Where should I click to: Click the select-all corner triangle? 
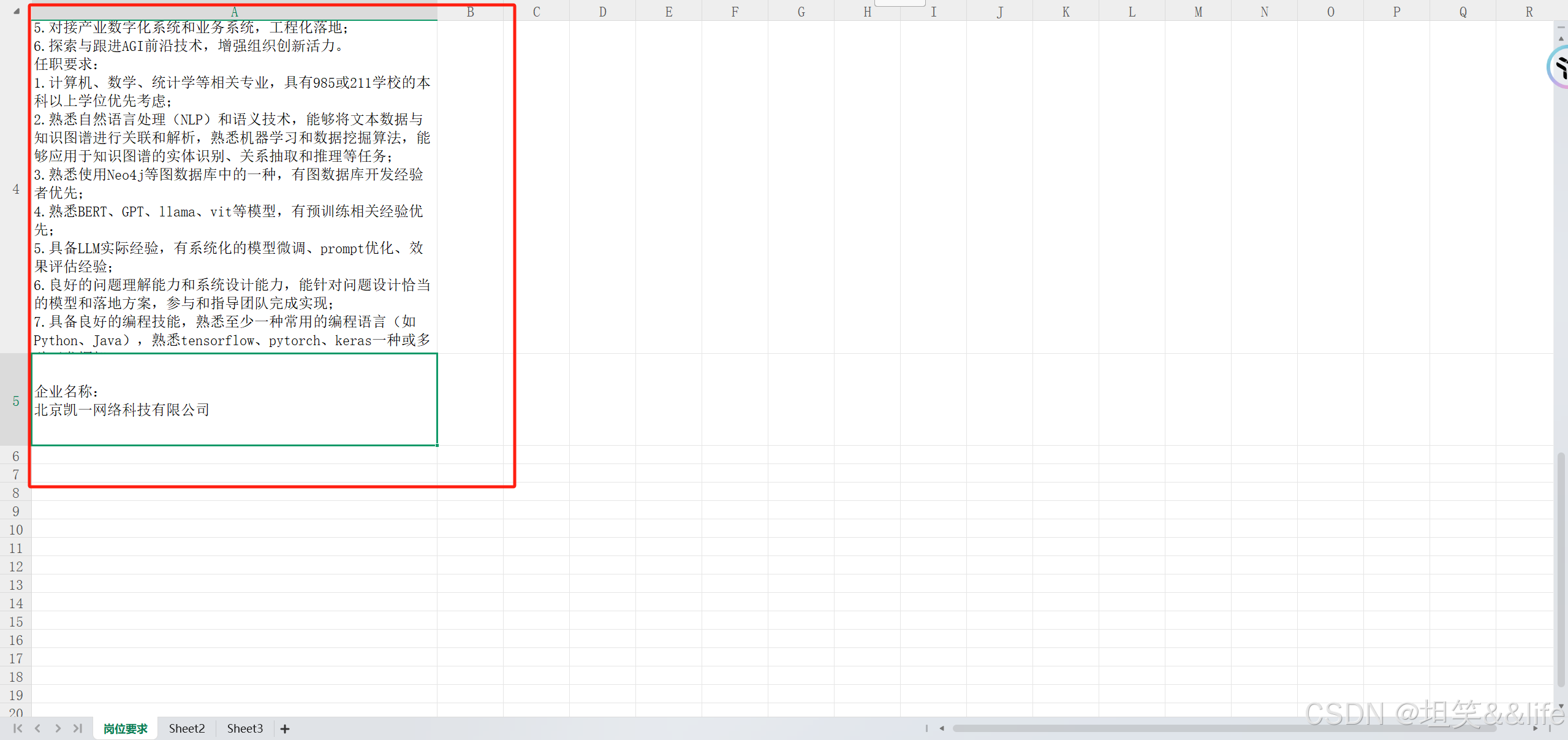(17, 11)
